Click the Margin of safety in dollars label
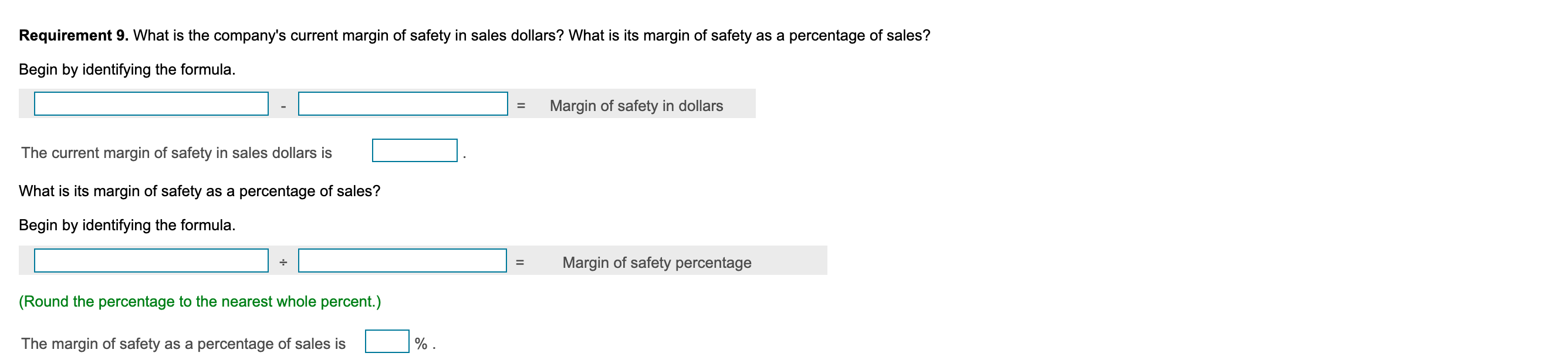1568x363 pixels. [636, 105]
